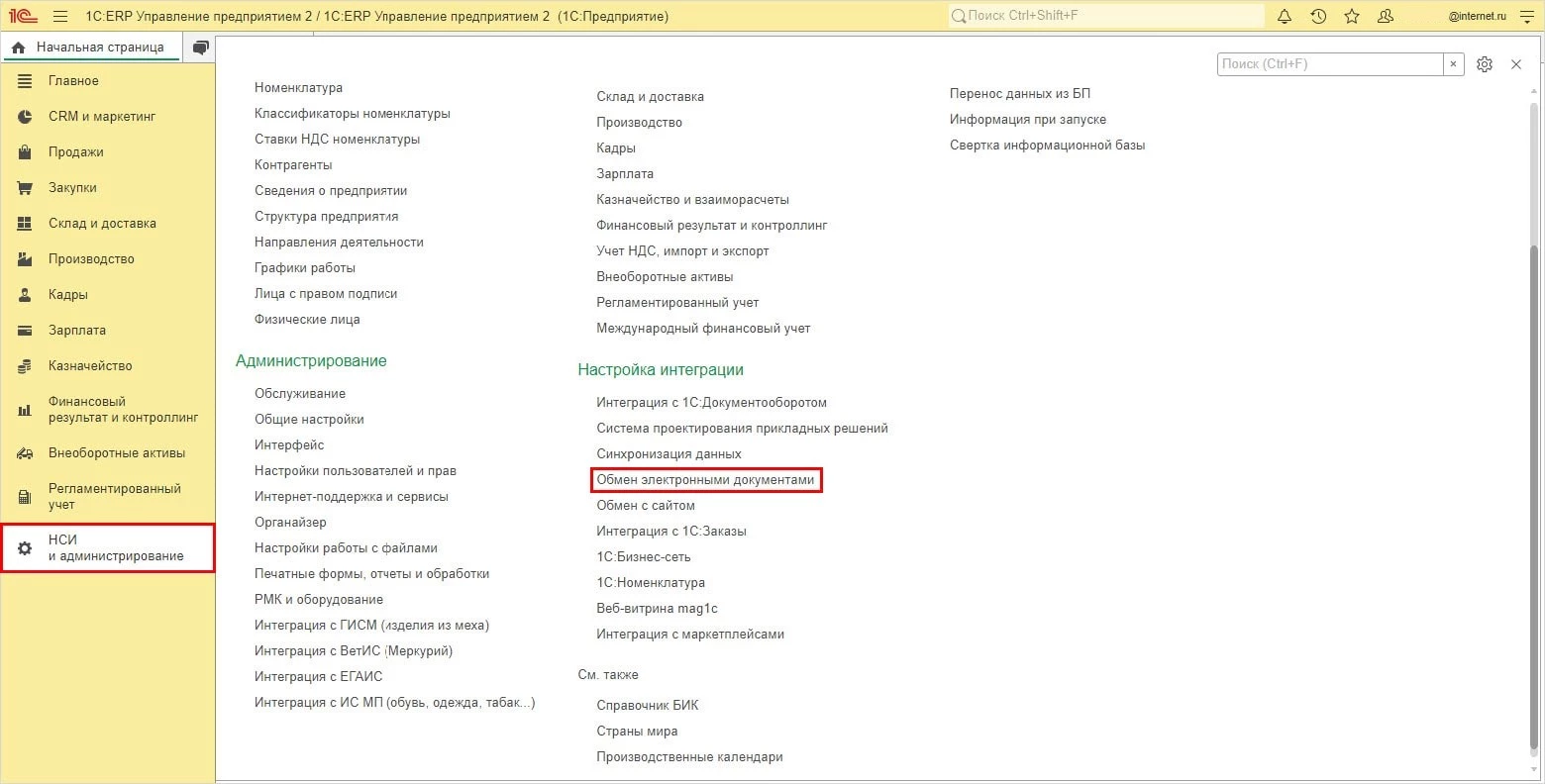Open Общие настройки
The width and height of the screenshot is (1545, 784).
point(309,420)
